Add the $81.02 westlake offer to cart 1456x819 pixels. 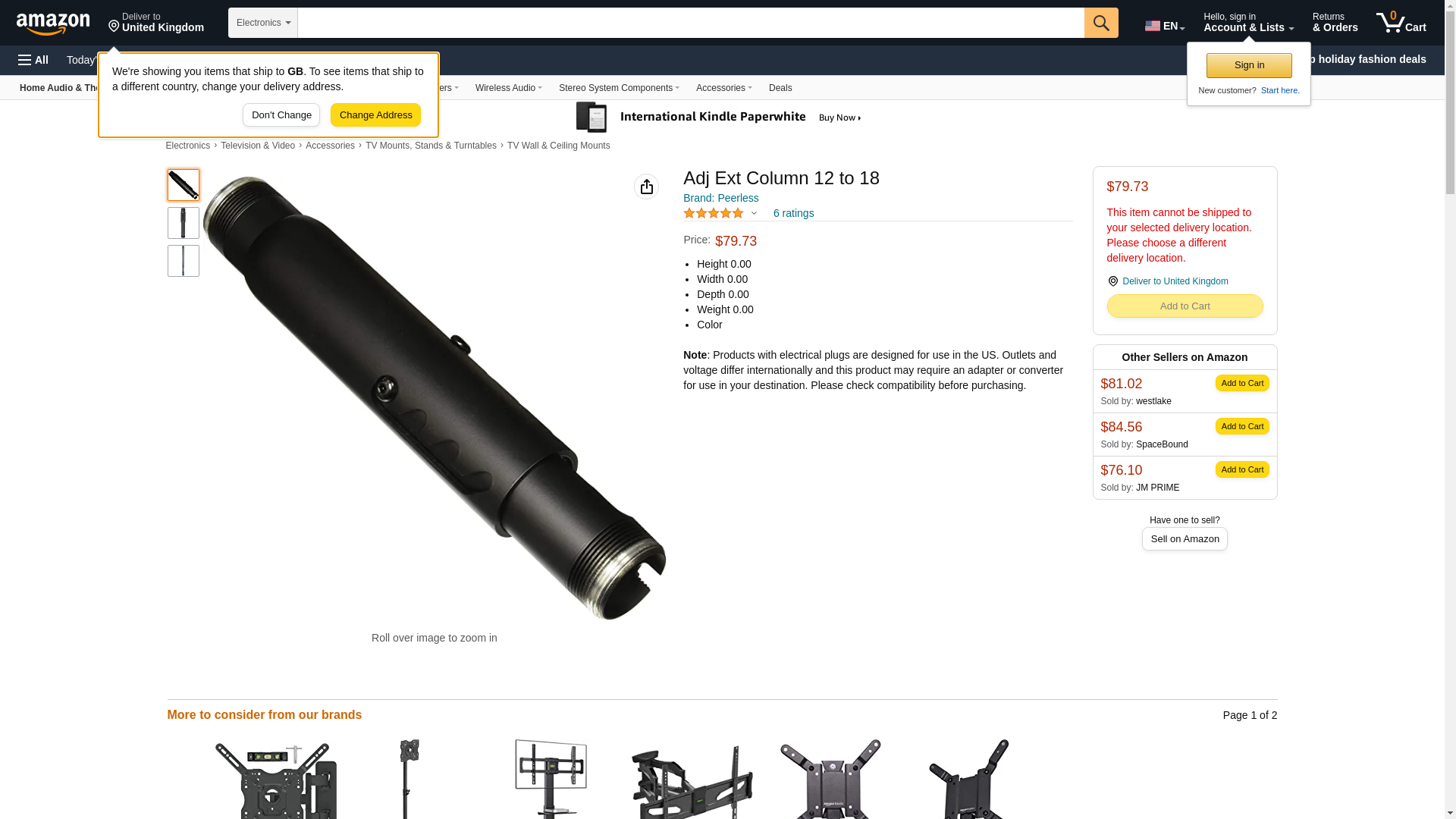pos(1242,383)
